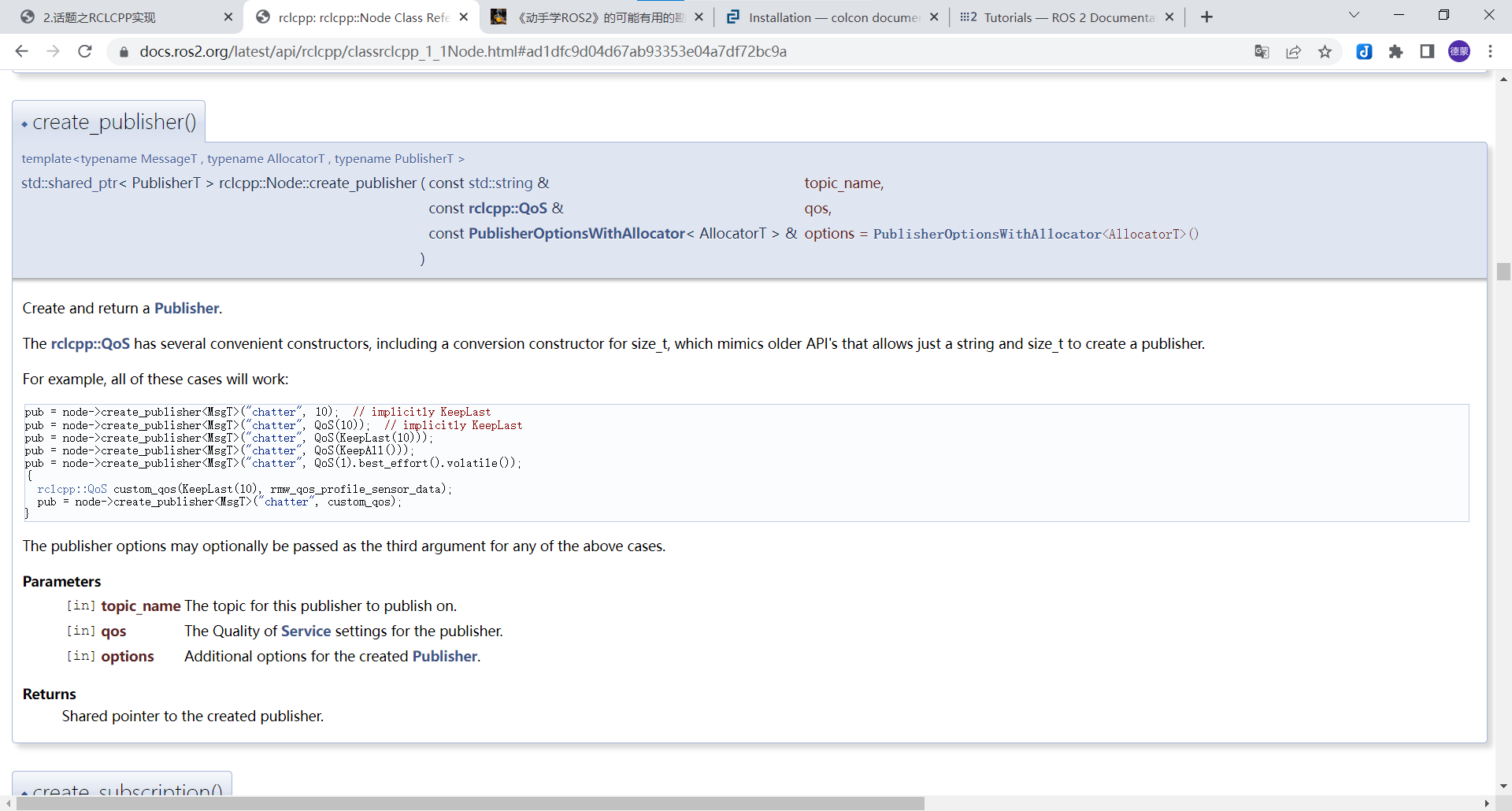This screenshot has width=1512, height=811.
Task: Click the topic_name parameter name
Action: click(x=141, y=605)
